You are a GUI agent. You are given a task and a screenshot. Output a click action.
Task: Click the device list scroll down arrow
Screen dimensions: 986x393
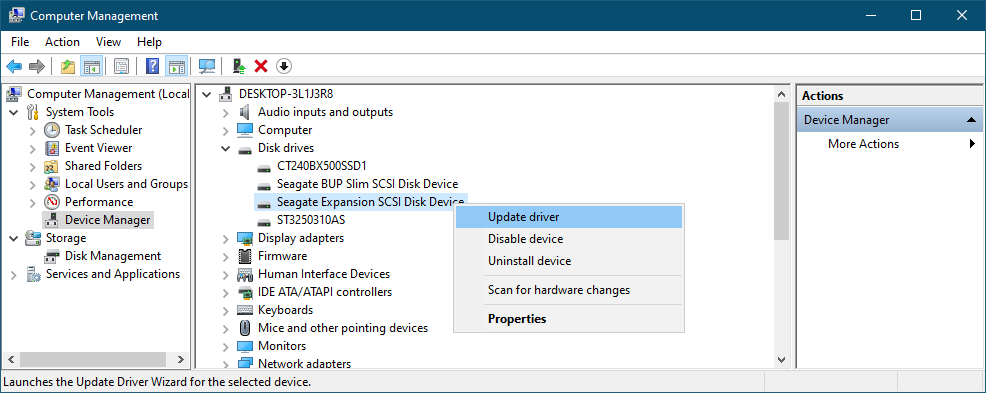pyautogui.click(x=782, y=360)
